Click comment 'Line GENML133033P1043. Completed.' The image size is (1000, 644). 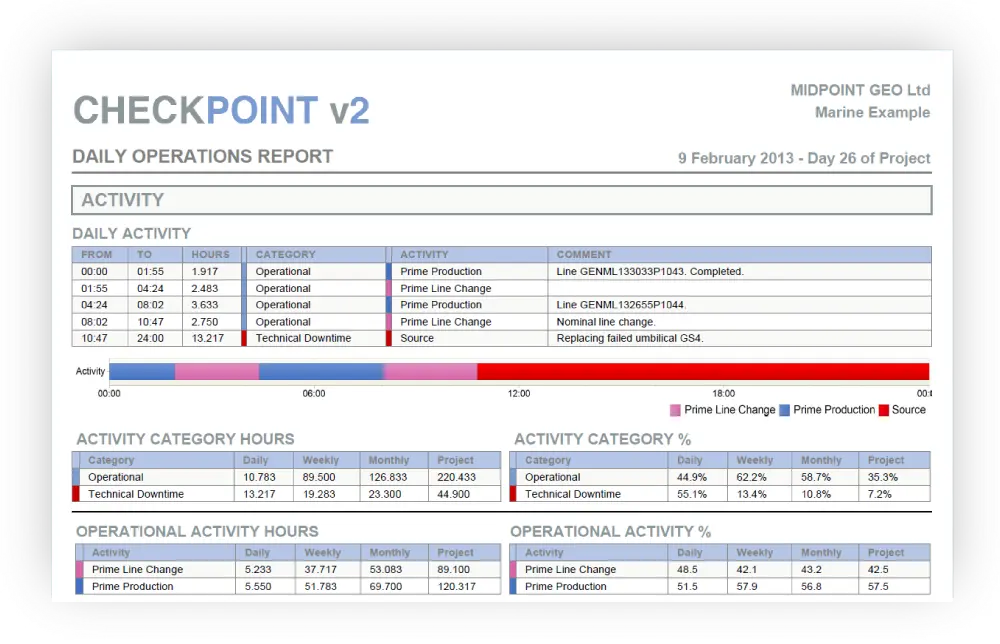coord(650,272)
